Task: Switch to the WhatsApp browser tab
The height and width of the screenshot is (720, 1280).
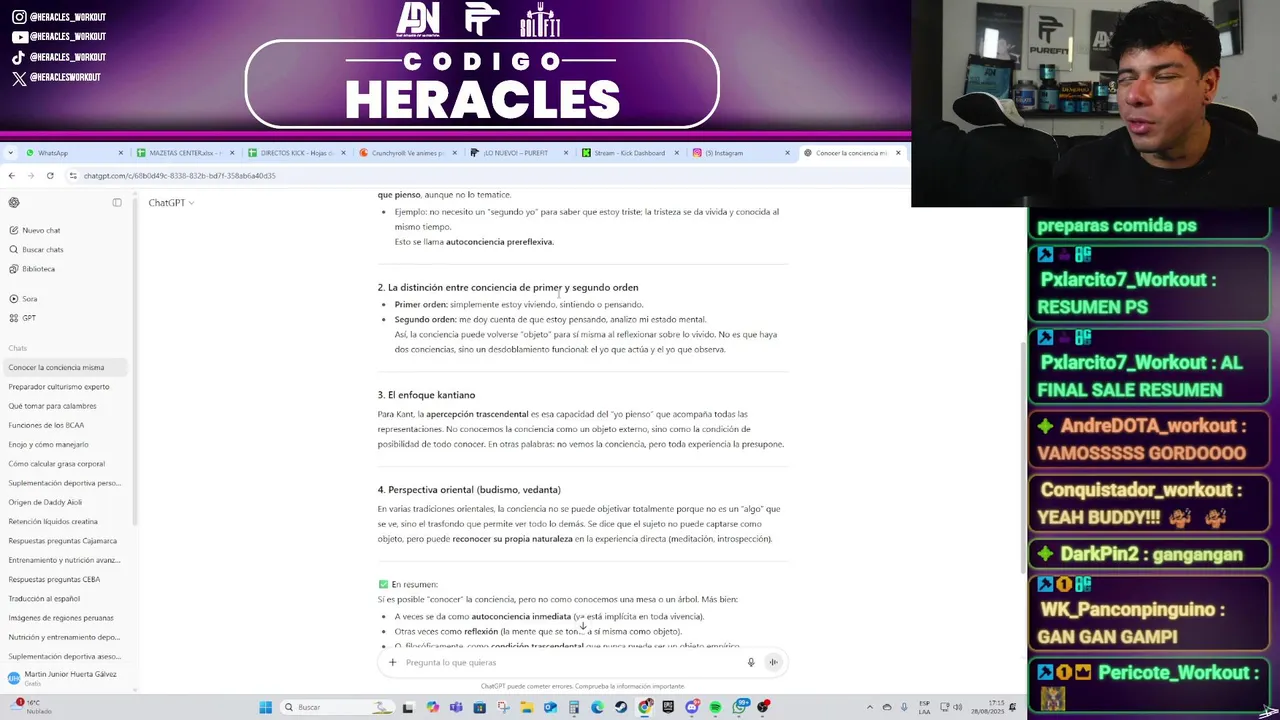Action: pyautogui.click(x=74, y=153)
